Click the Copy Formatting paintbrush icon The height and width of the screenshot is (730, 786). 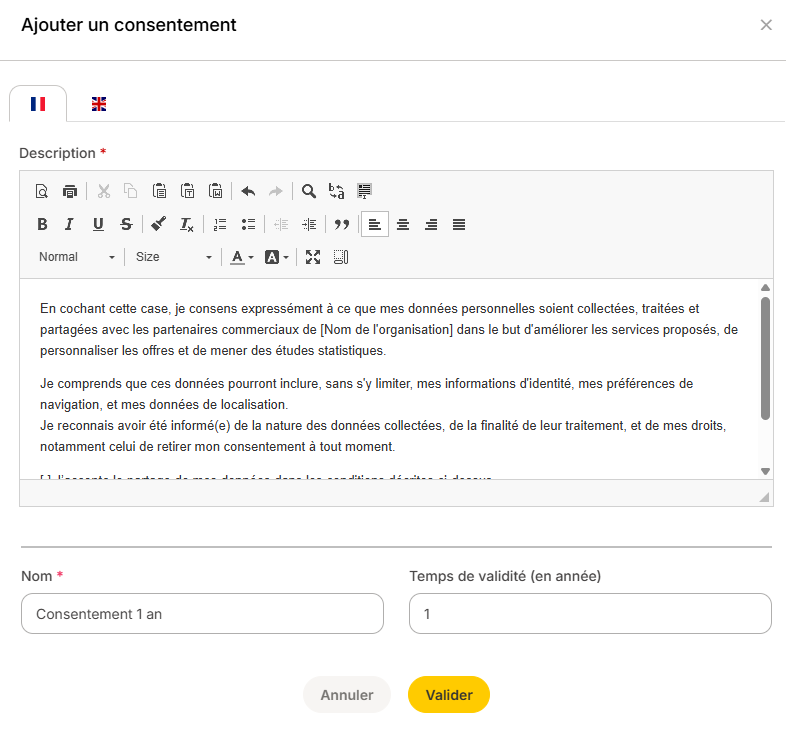158,224
